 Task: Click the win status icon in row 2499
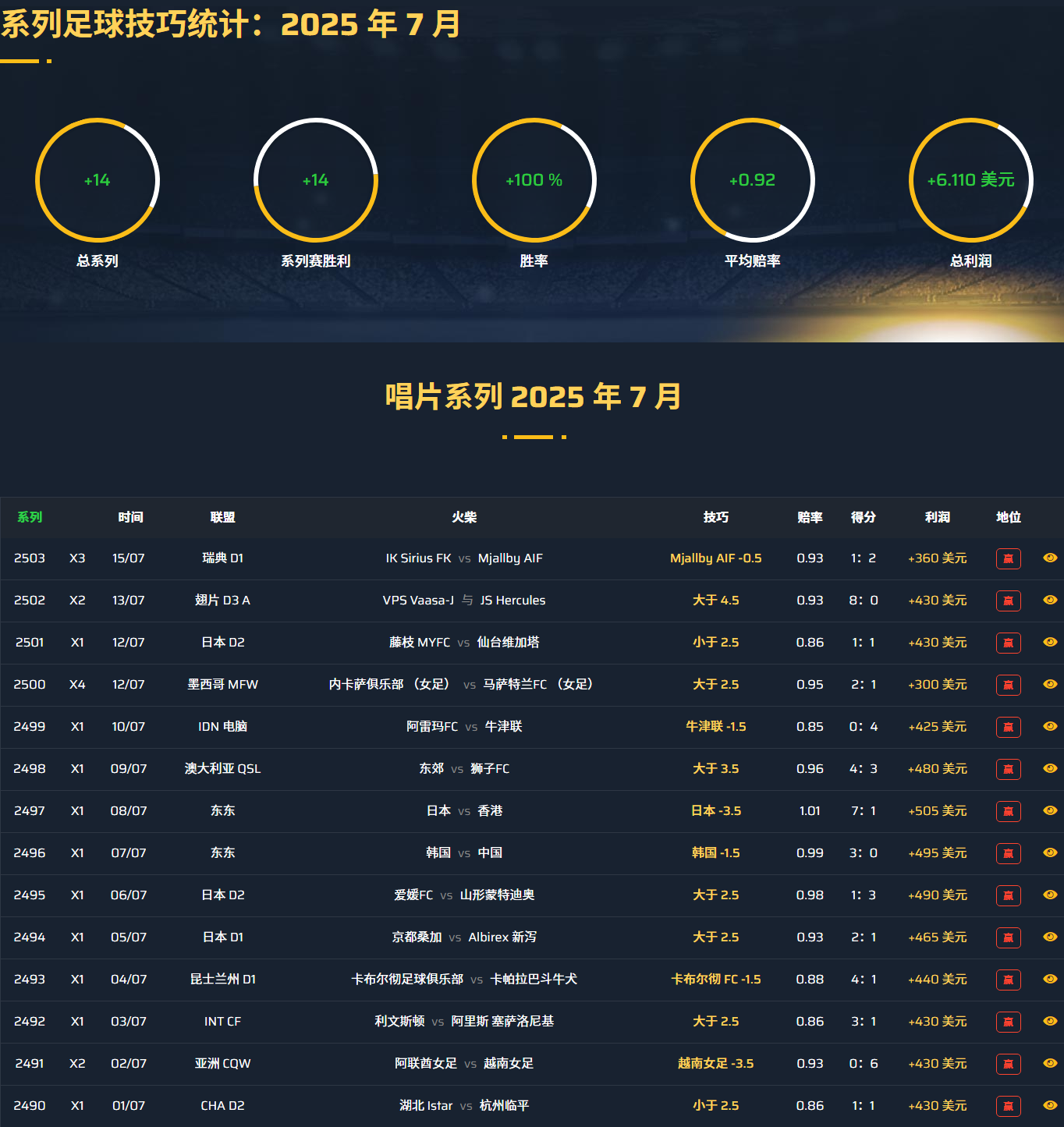[1008, 727]
